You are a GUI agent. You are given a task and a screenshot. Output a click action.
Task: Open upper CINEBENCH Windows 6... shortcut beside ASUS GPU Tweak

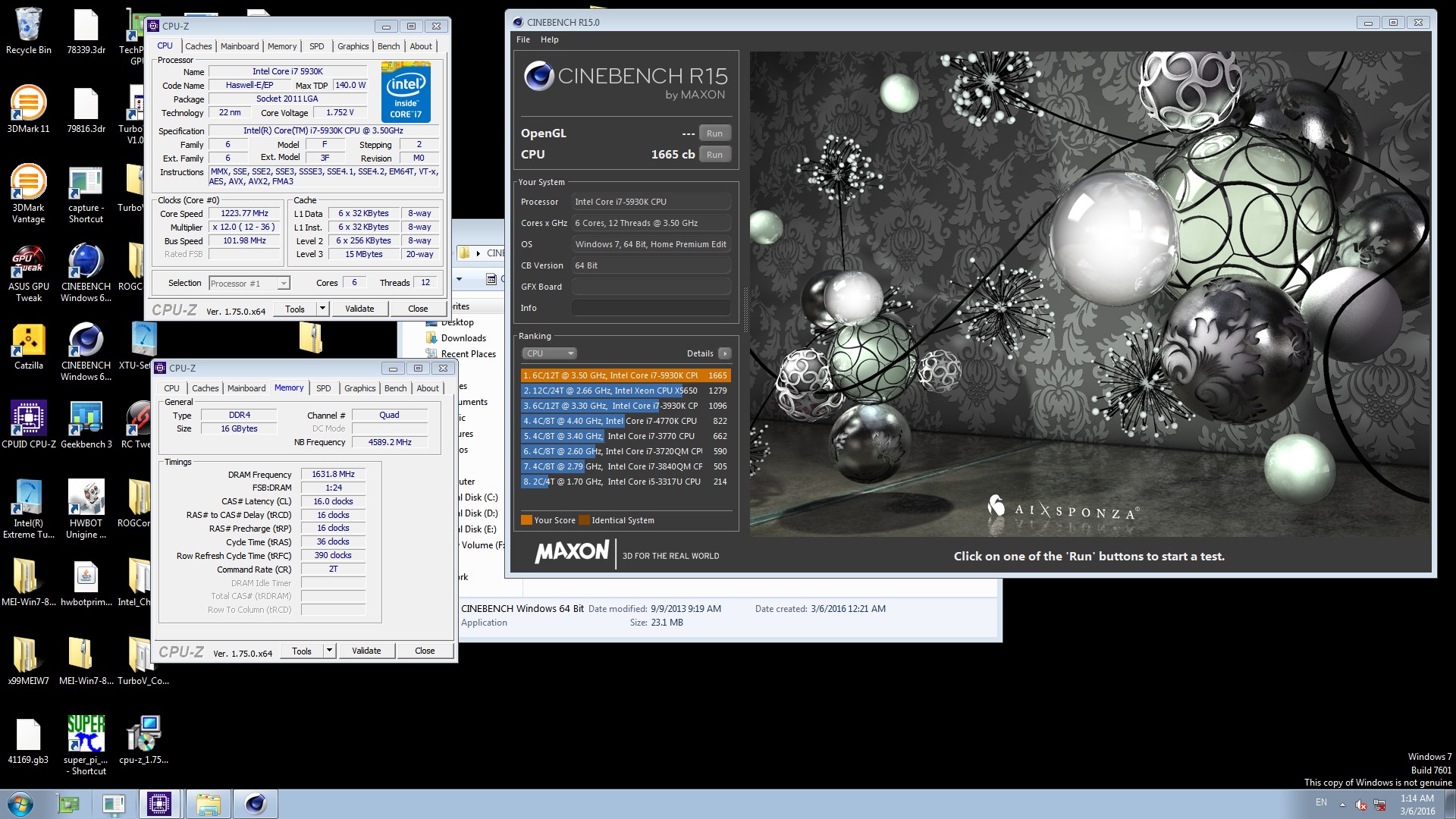pos(86,273)
